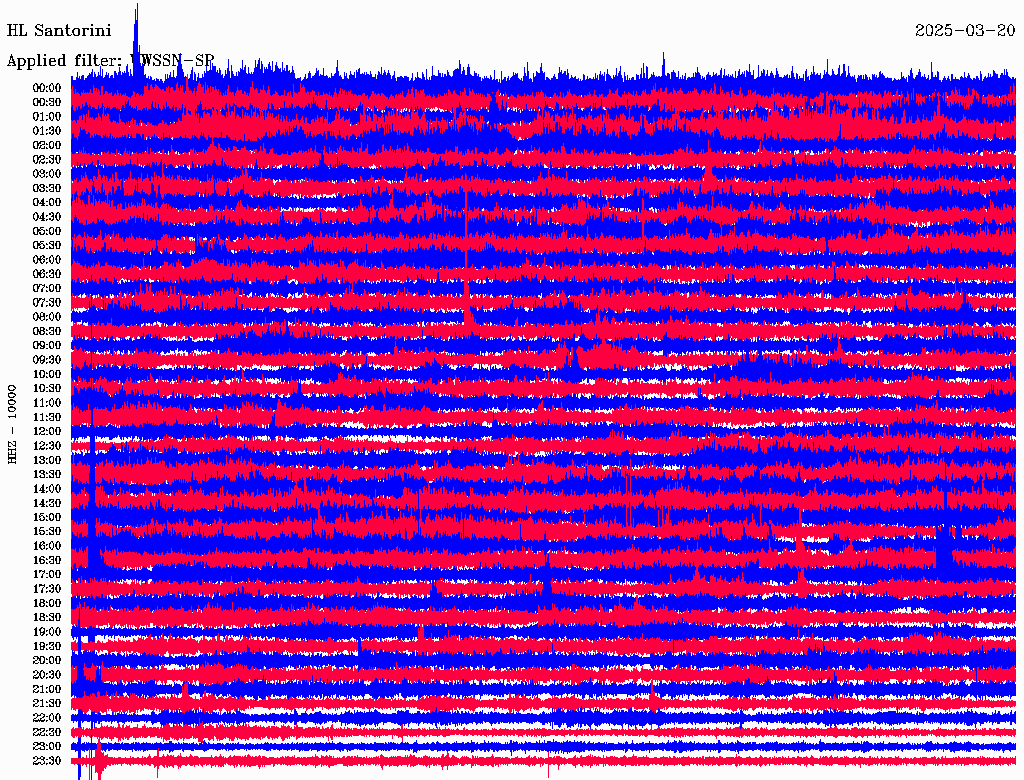The width and height of the screenshot is (1024, 780).
Task: Select the 14:00 time label
Action: [x=47, y=489]
